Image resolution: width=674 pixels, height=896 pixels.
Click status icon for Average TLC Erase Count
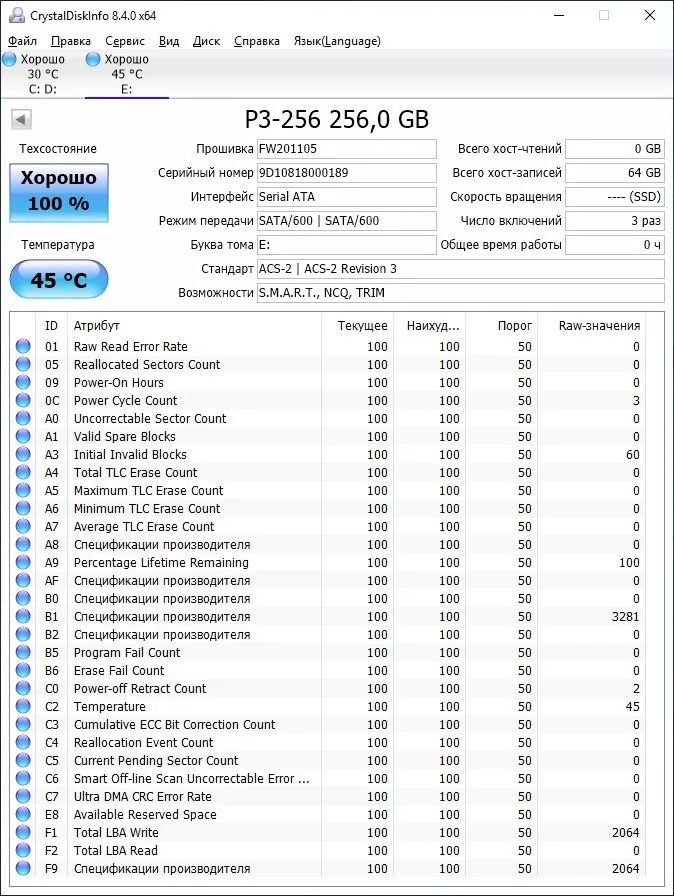click(23, 526)
